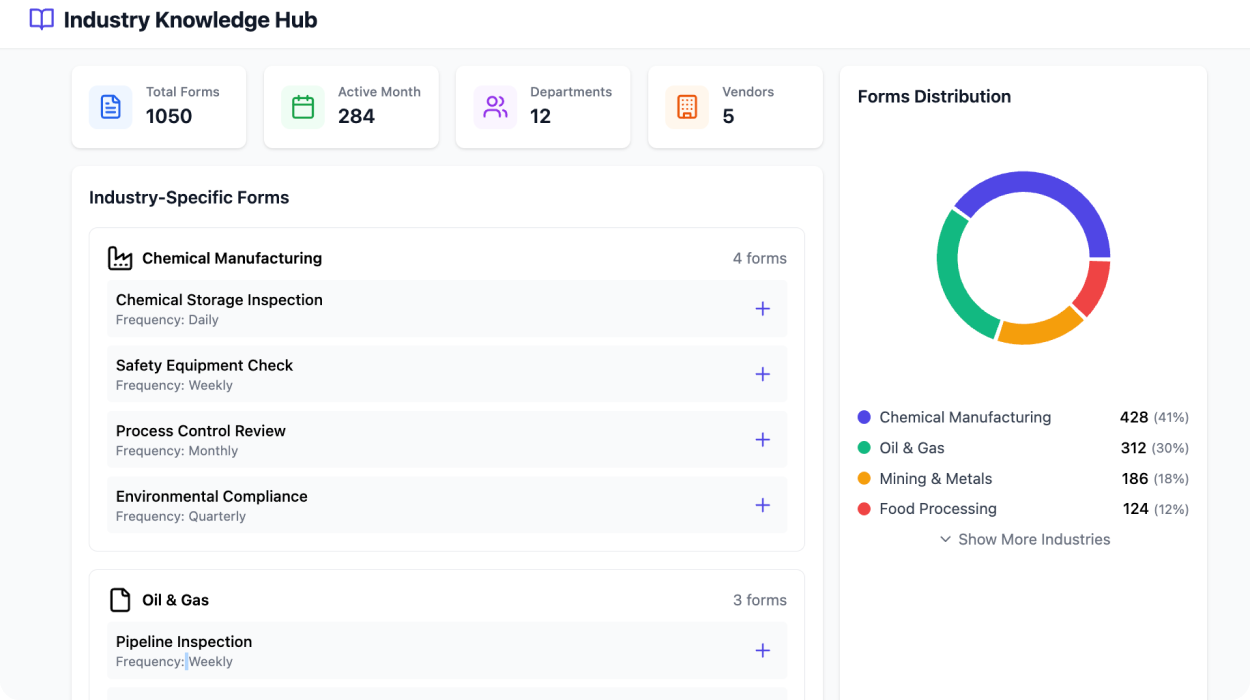Click the chevron beside Show More Industries
The image size is (1250, 700).
click(x=945, y=539)
